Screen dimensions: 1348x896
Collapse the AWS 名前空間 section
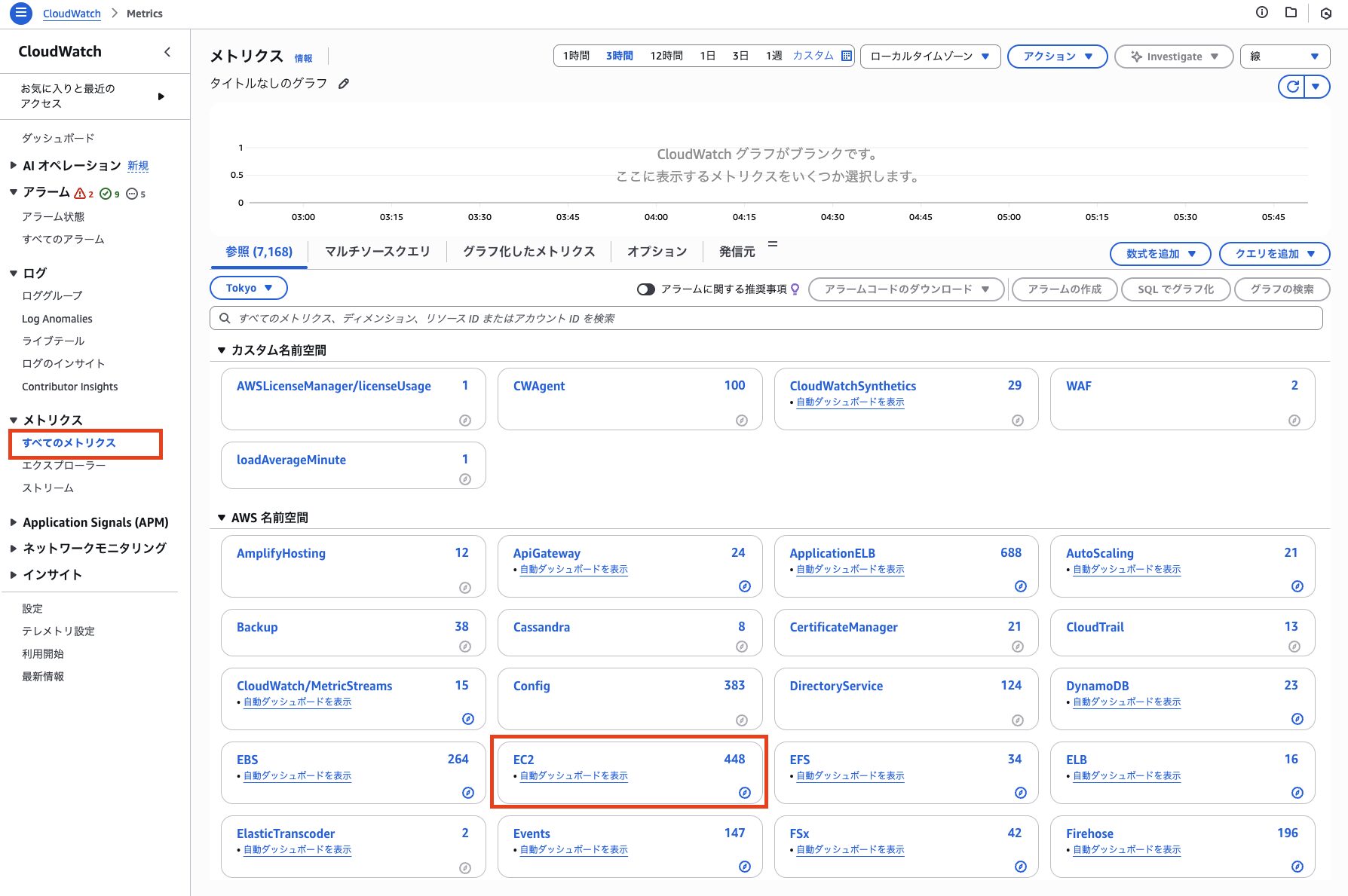click(x=222, y=518)
